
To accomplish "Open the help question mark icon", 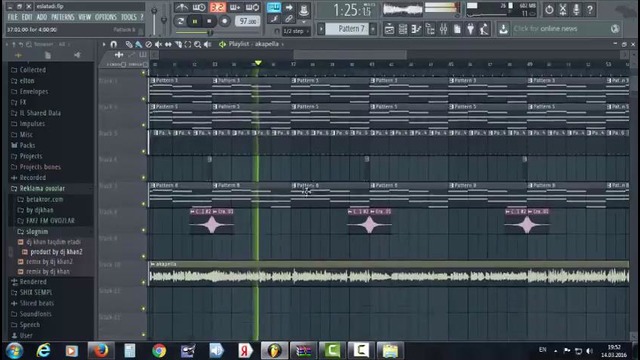I will (x=590, y=10).
